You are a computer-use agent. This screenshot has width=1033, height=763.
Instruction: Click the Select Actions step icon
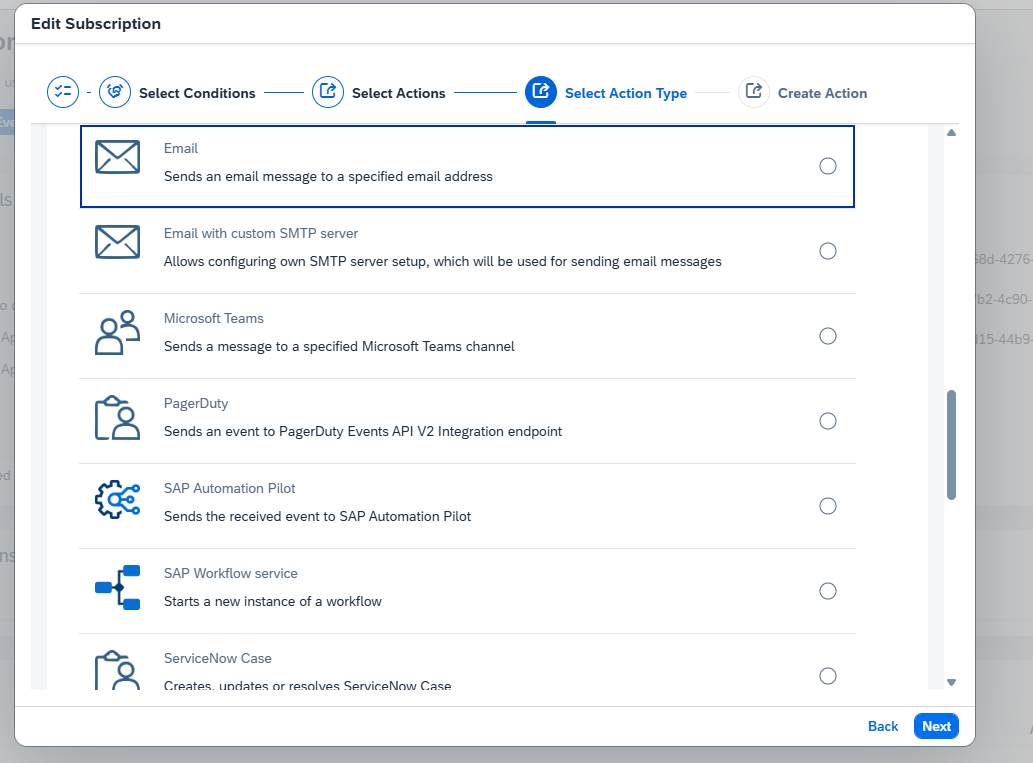[327, 92]
